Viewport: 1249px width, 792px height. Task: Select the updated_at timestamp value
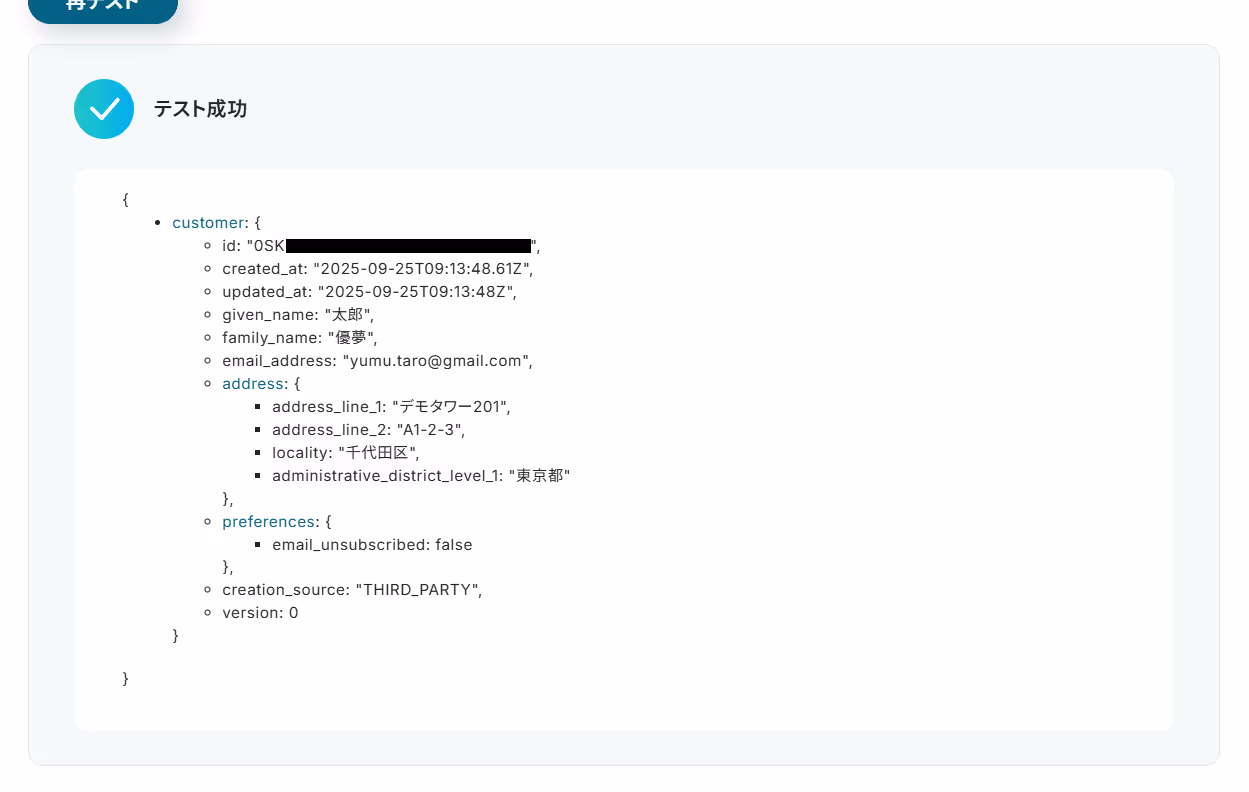[415, 292]
